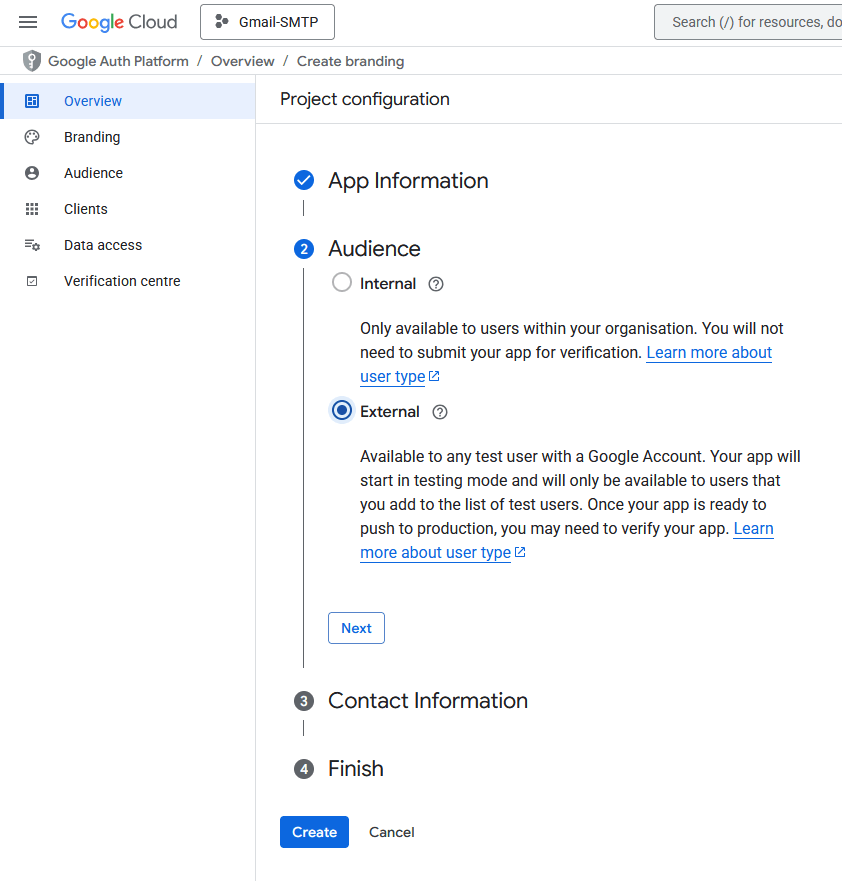Navigate to Overview via the breadcrumb
This screenshot has height=881, width=842.
coord(242,60)
